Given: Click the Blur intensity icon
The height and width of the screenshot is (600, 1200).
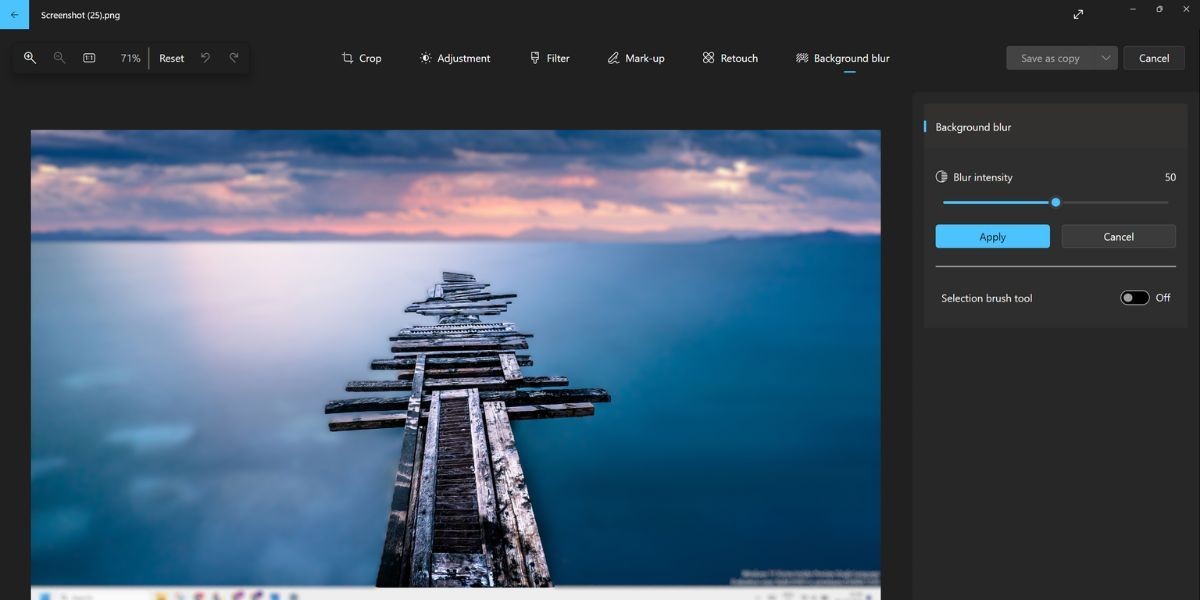Looking at the screenshot, I should (x=941, y=177).
